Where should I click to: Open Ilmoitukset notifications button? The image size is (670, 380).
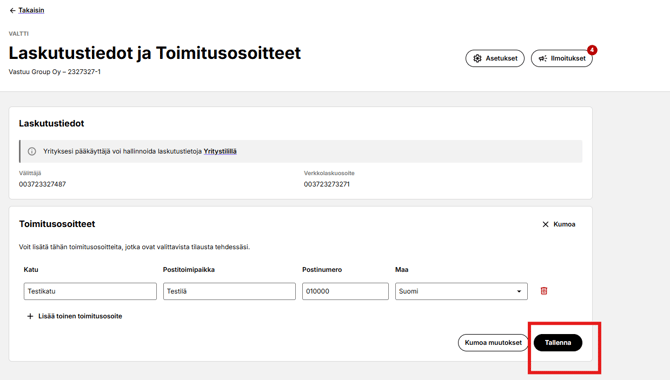point(561,59)
